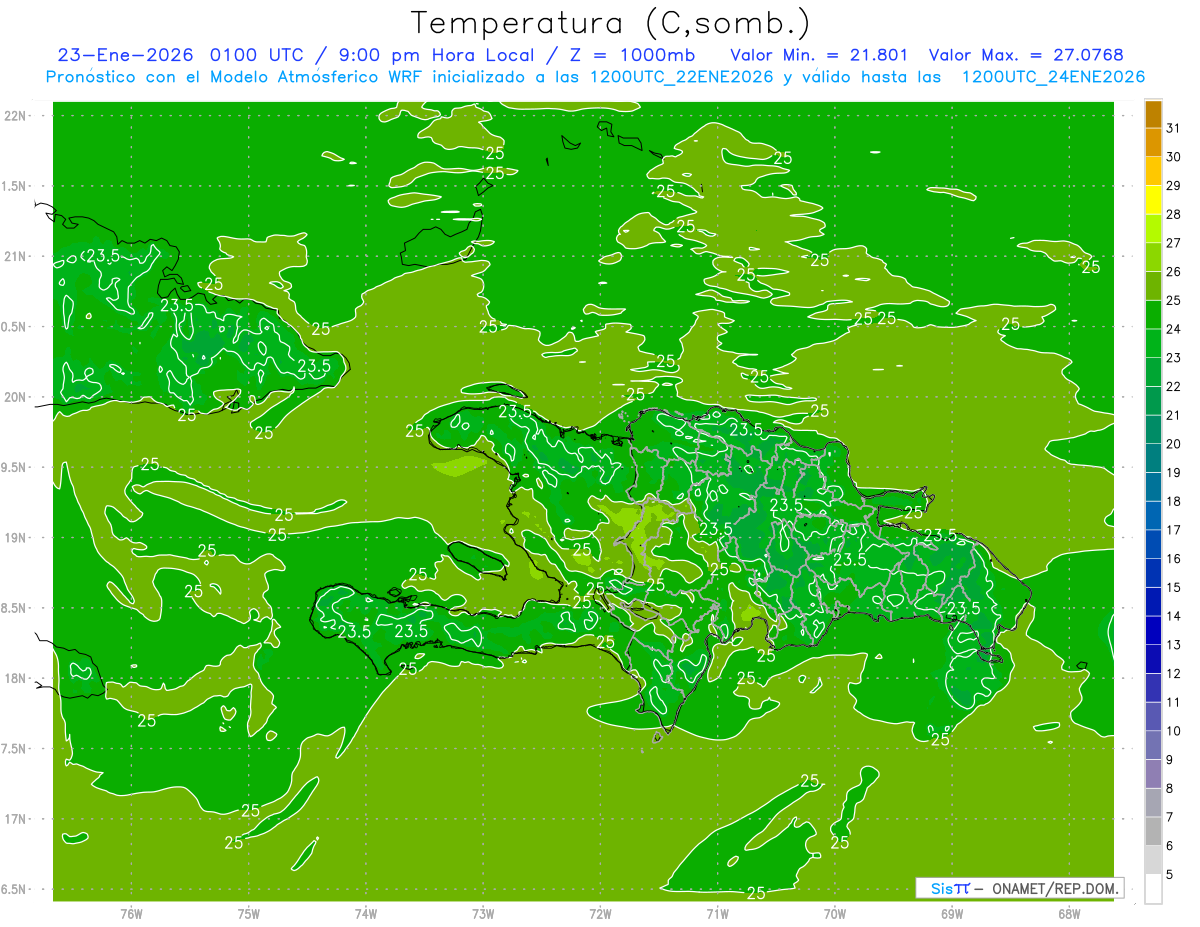Pick the gray 6–7 color scale swatch
Viewport: 1200px width, 927px height.
(x=1153, y=832)
